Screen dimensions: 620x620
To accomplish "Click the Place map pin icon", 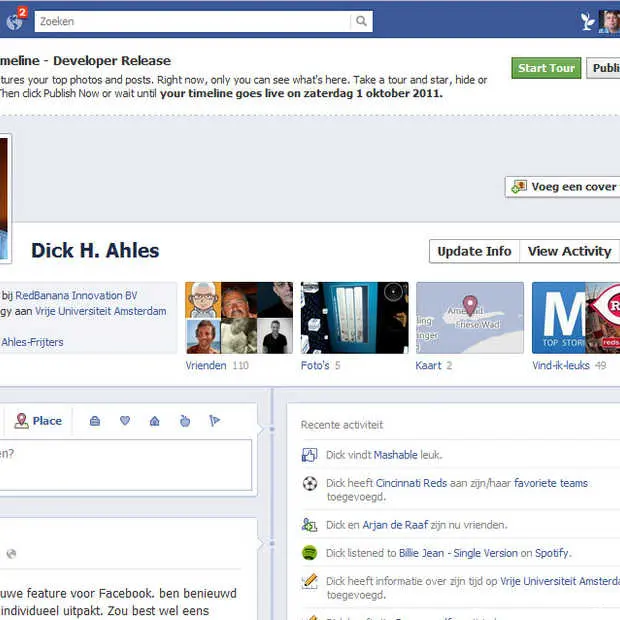I will pos(21,421).
